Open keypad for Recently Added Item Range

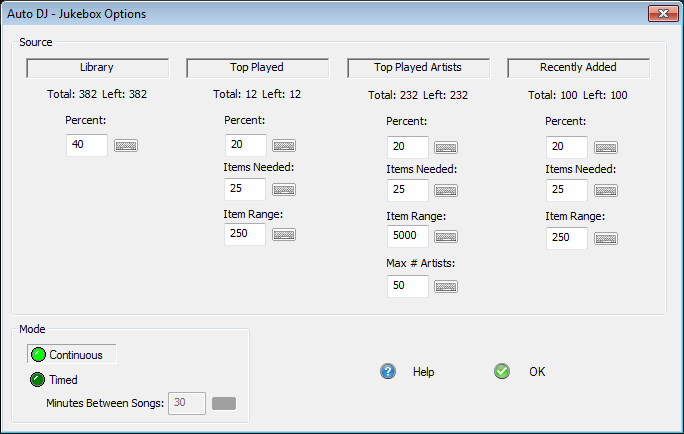click(x=604, y=239)
